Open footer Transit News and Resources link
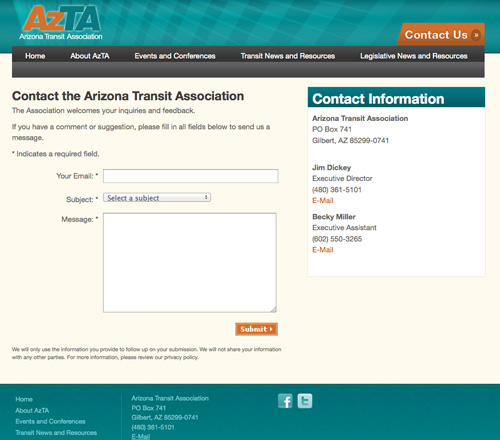 point(56,433)
